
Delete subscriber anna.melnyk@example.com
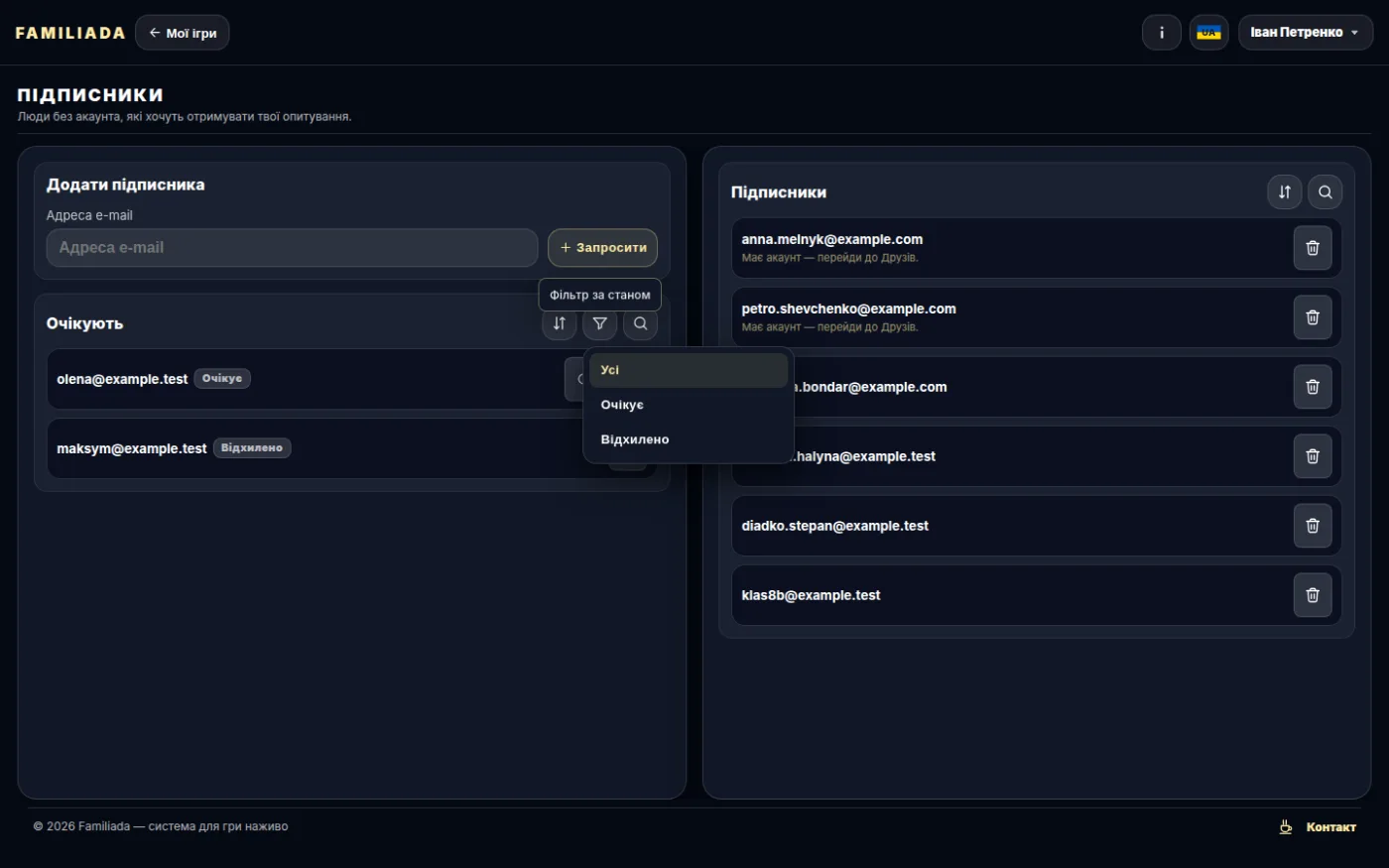pyautogui.click(x=1313, y=248)
